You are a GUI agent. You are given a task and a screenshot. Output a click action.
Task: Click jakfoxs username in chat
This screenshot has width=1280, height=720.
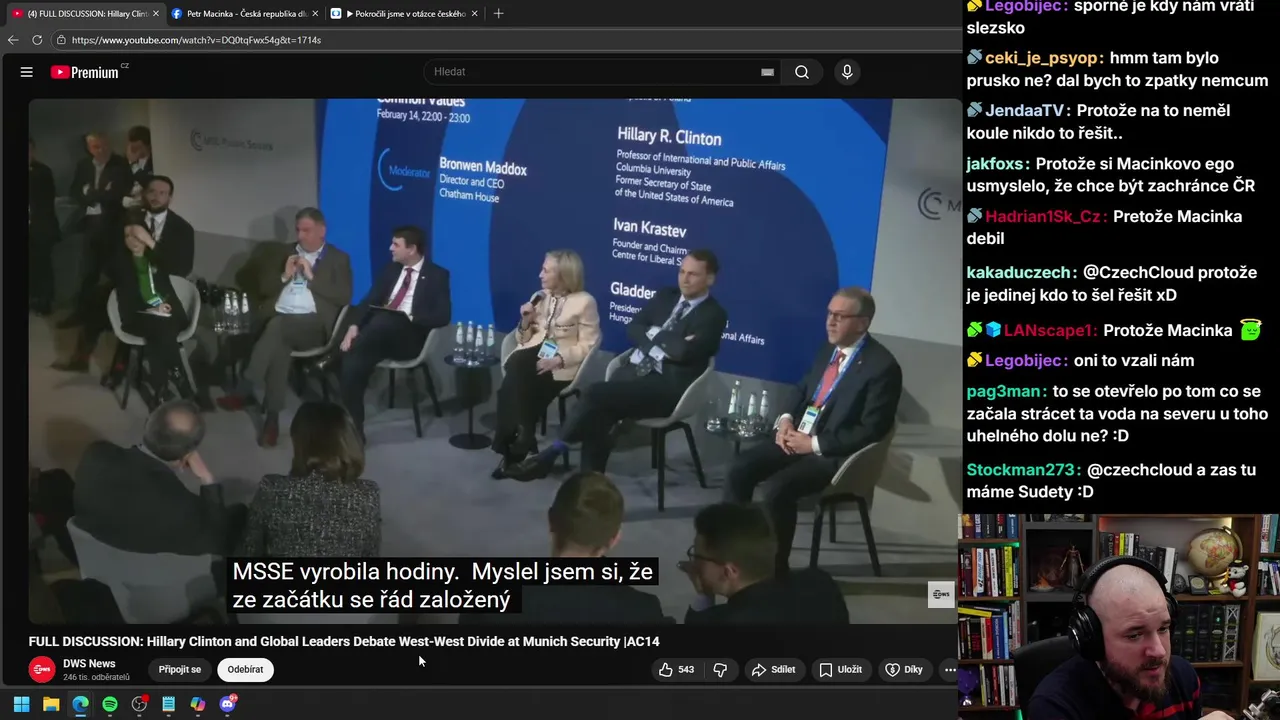(x=995, y=164)
